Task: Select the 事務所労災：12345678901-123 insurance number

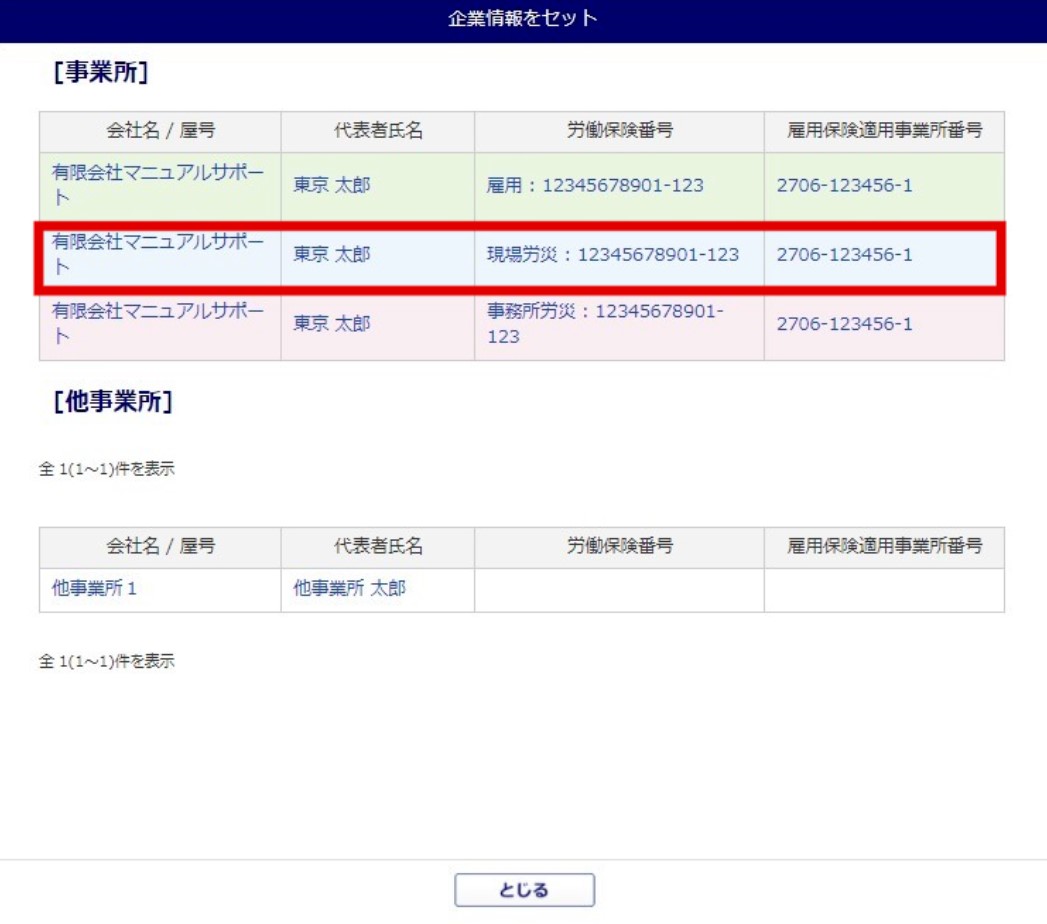Action: [x=605, y=323]
